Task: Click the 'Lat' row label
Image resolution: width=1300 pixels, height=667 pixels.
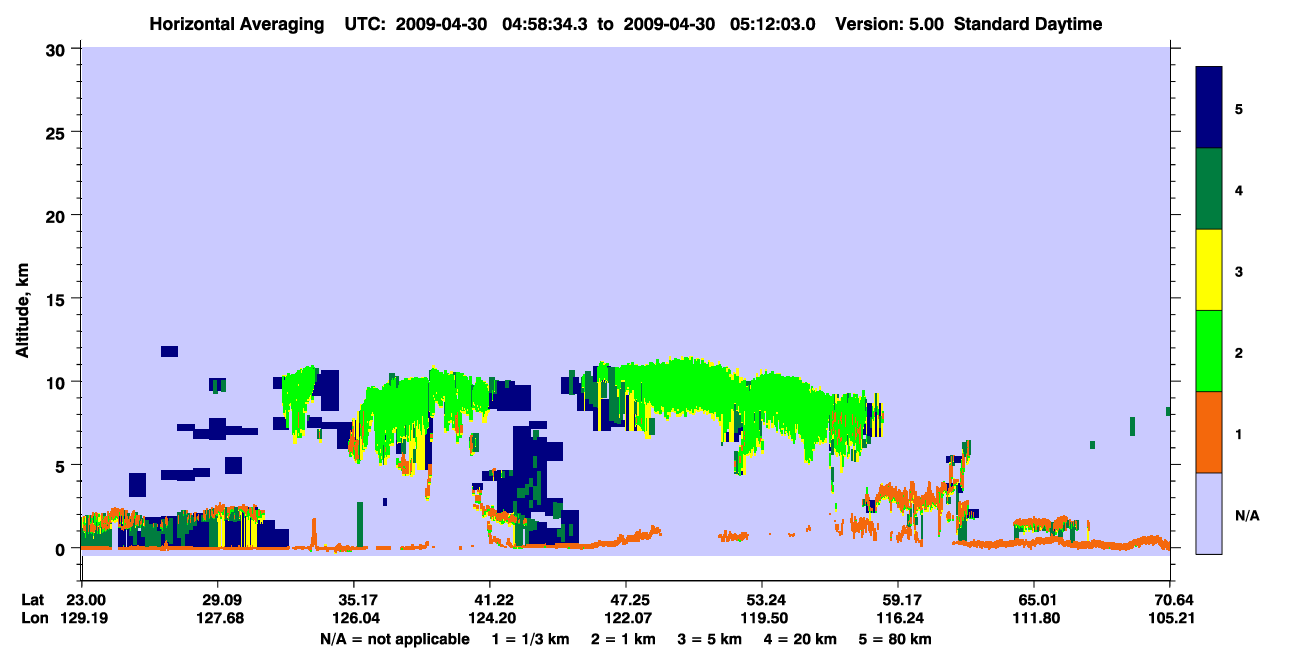Action: pos(33,600)
